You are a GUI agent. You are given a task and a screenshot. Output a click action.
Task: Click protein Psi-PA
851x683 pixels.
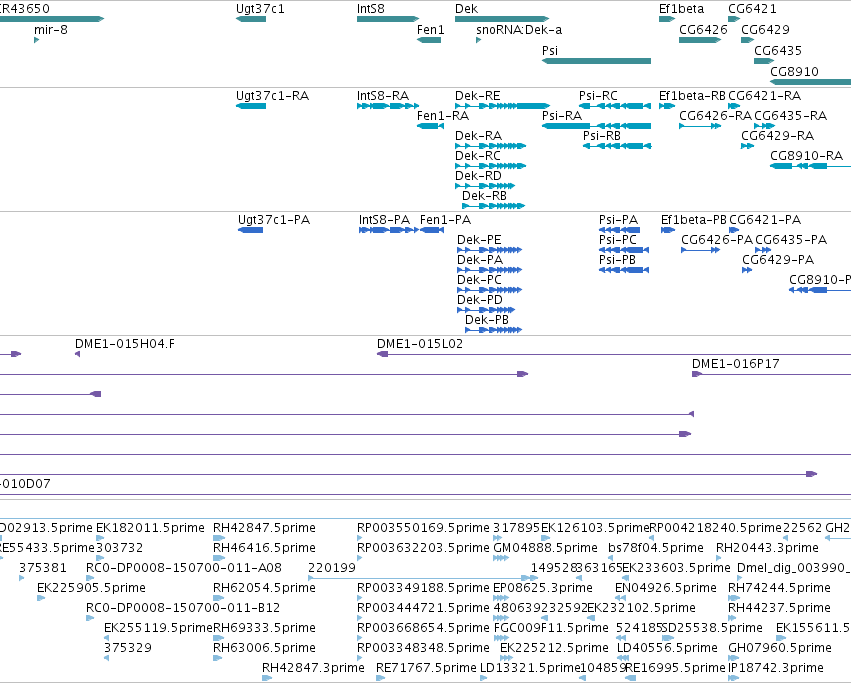618,220
